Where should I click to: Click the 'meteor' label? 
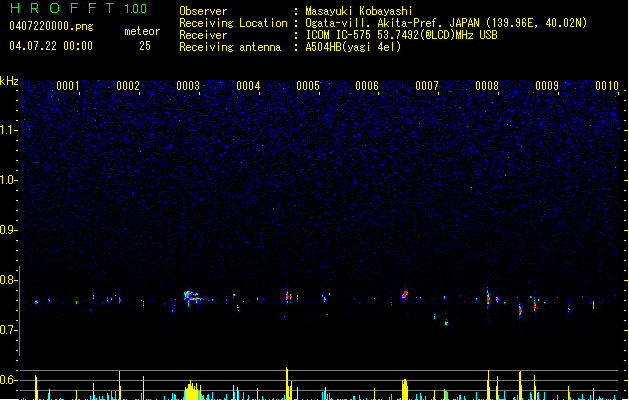[x=142, y=31]
